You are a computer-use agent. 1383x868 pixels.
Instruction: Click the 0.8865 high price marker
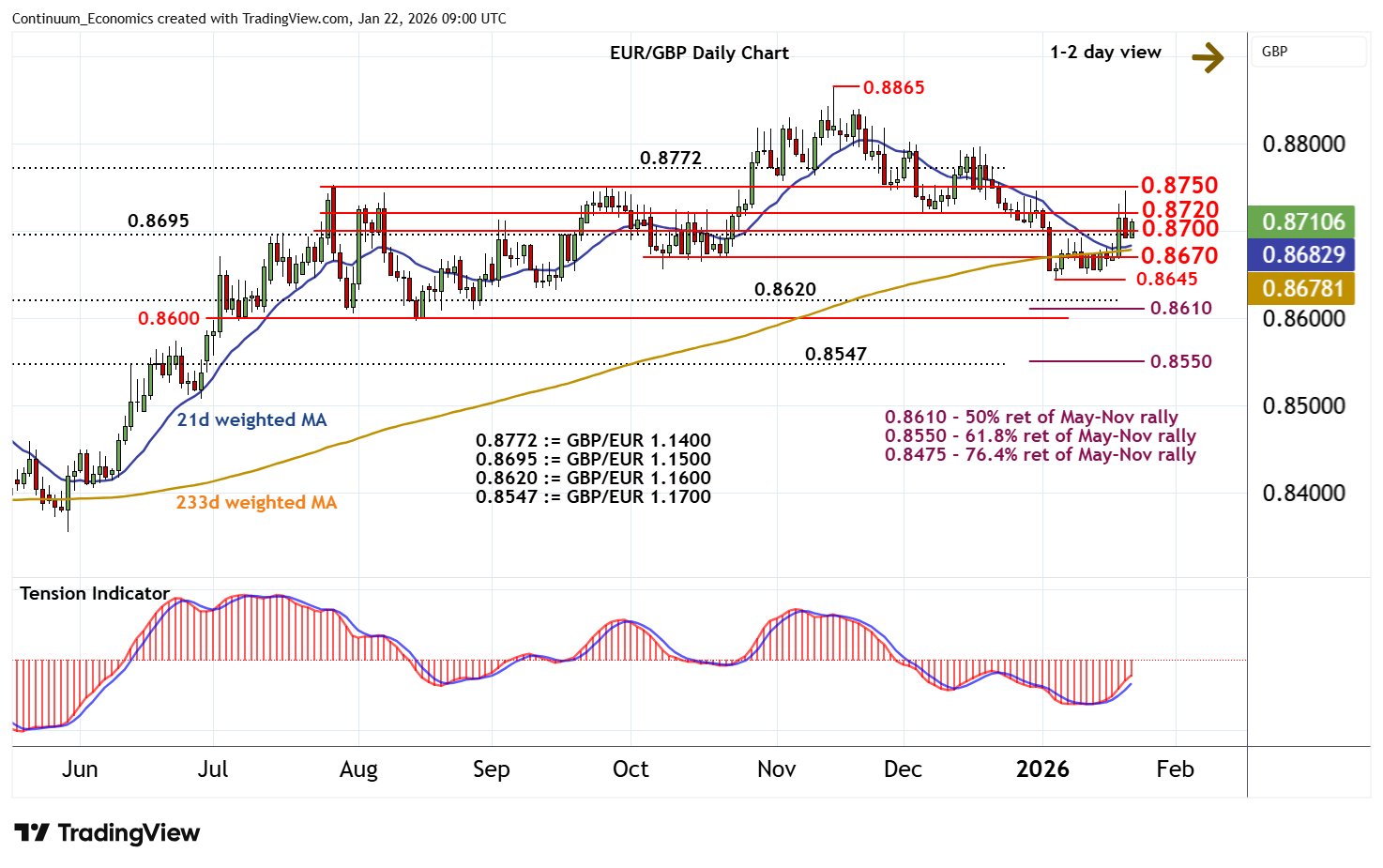pyautogui.click(x=893, y=87)
